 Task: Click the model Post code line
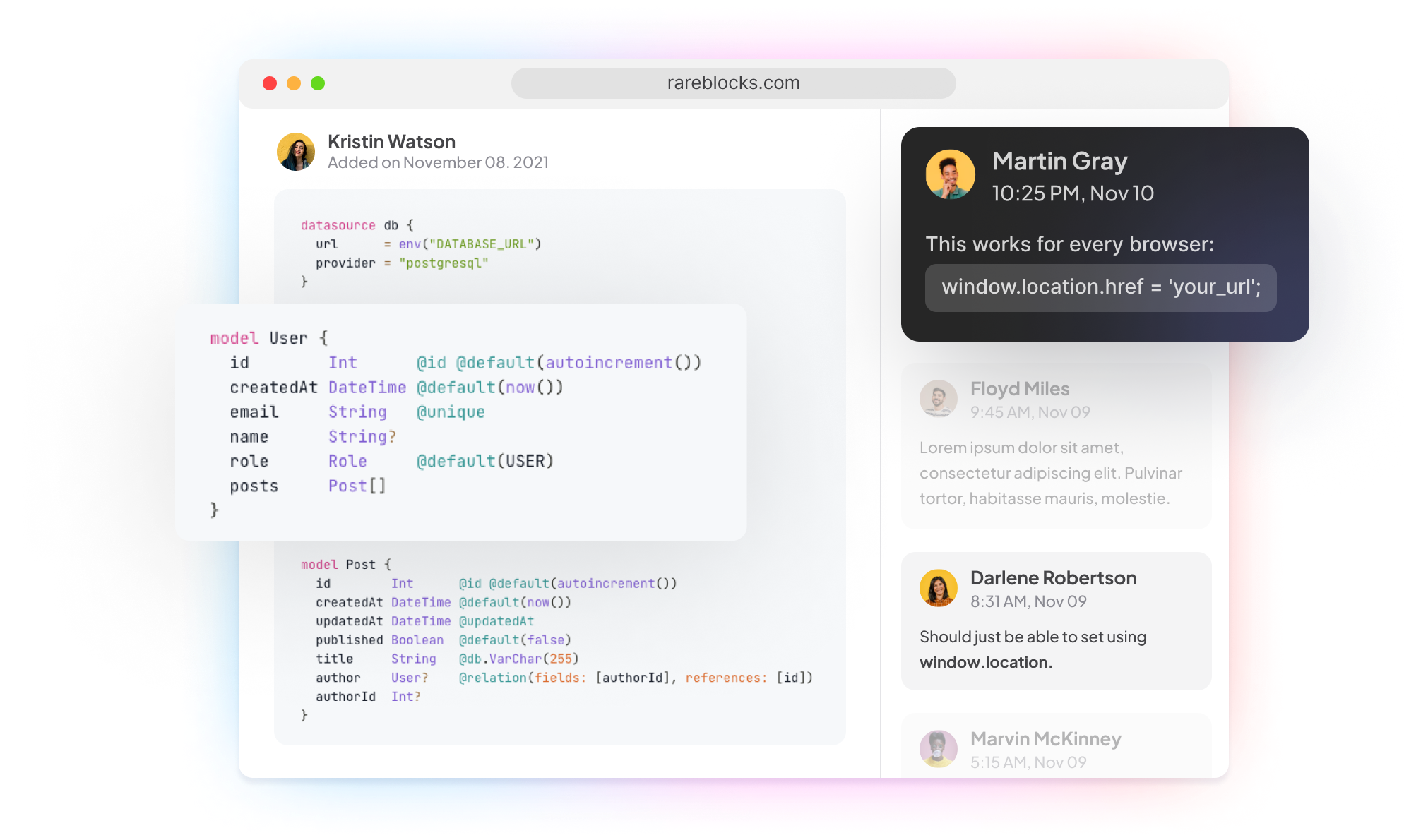(345, 565)
